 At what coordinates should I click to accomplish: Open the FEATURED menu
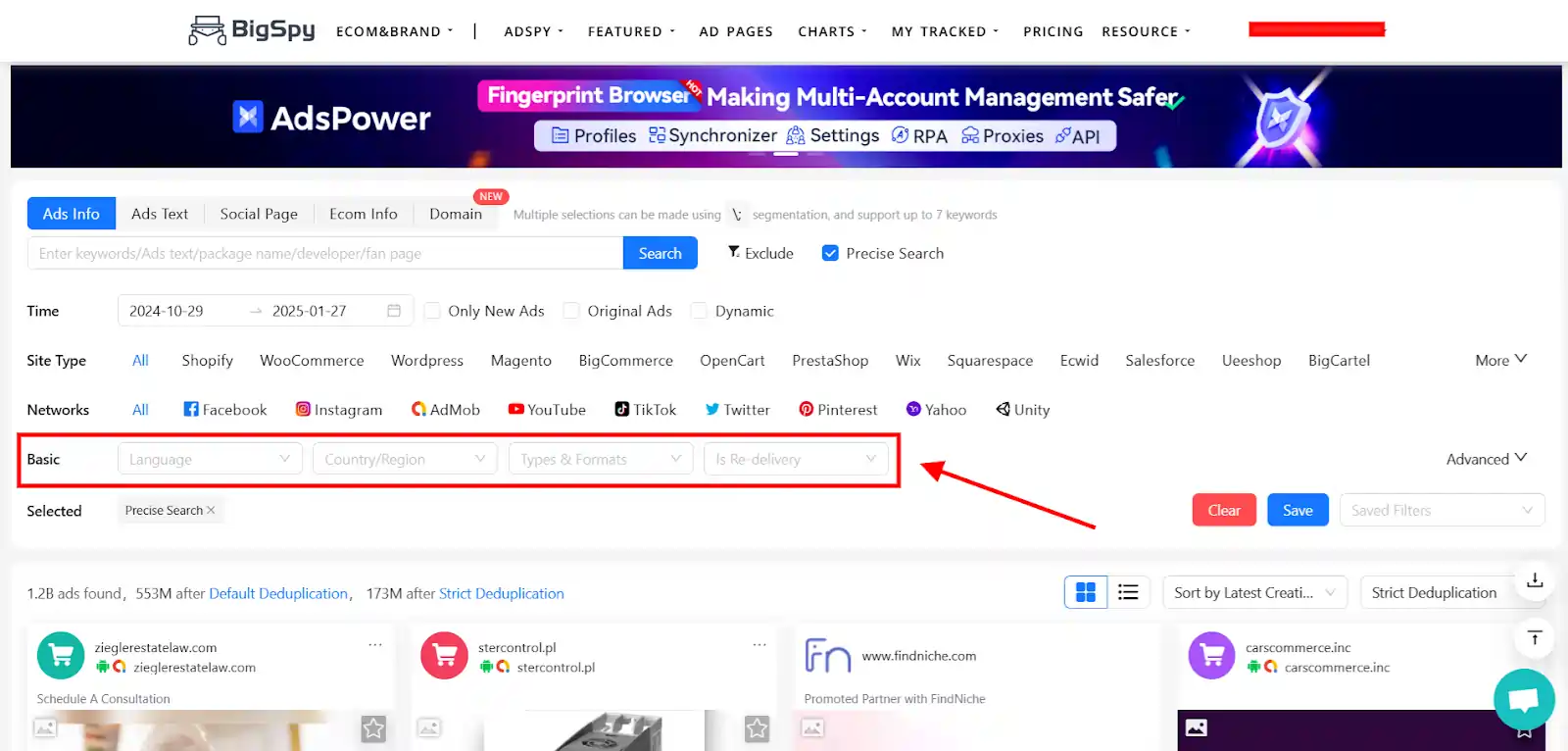[x=632, y=31]
